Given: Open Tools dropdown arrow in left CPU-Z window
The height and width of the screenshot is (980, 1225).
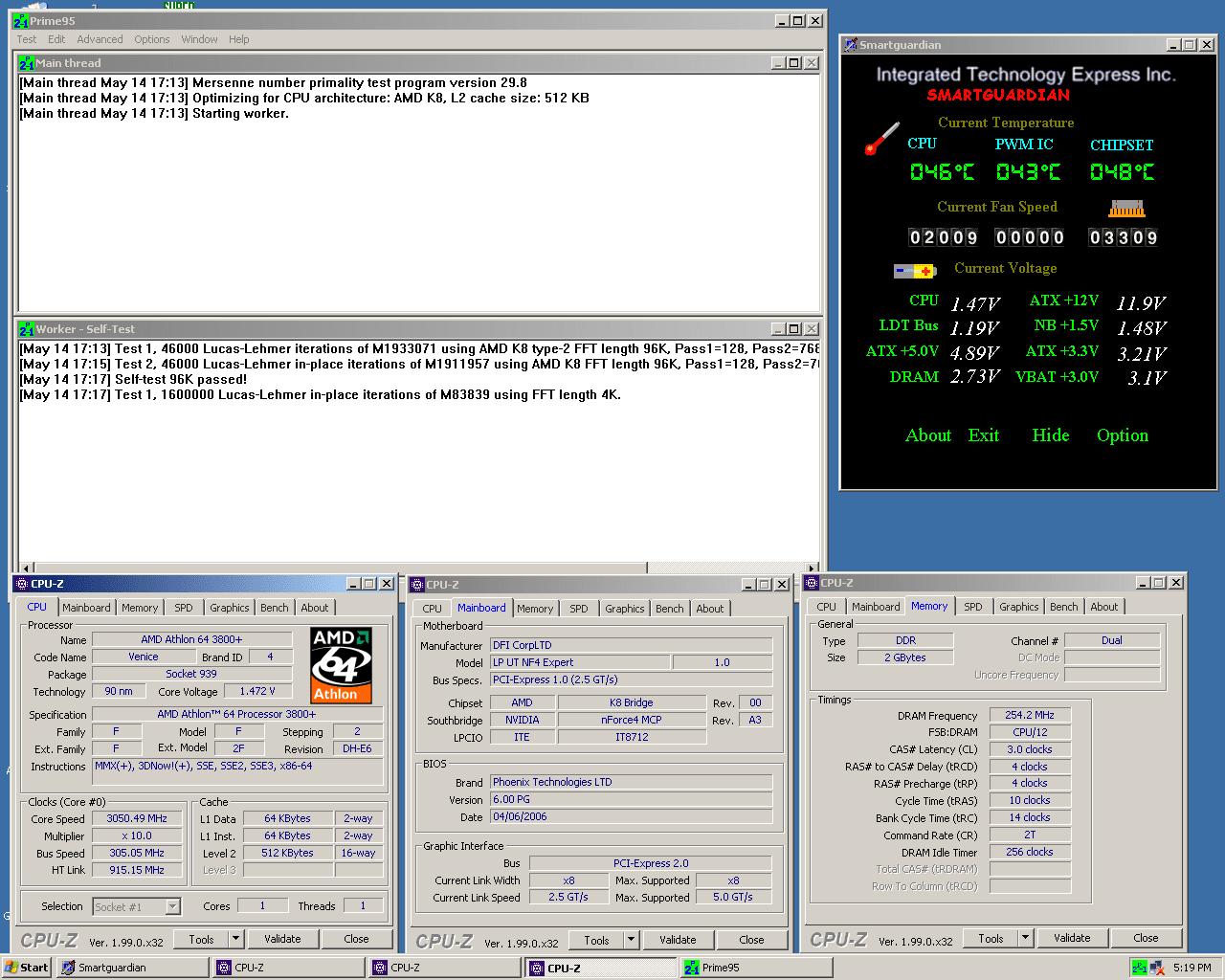Looking at the screenshot, I should coord(236,939).
